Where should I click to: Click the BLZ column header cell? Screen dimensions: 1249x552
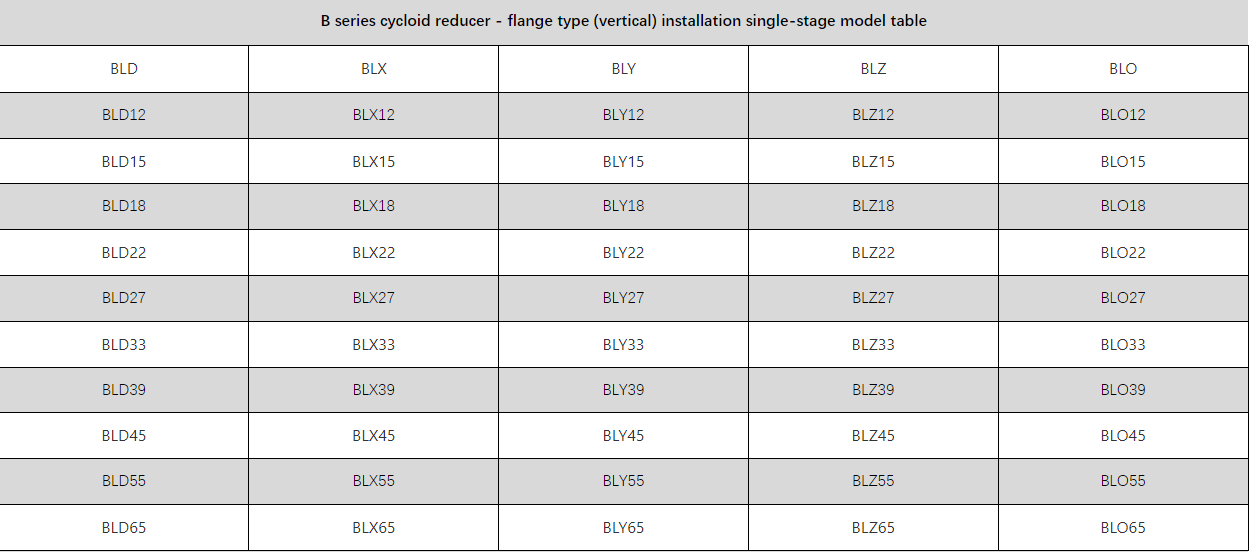pyautogui.click(x=873, y=69)
